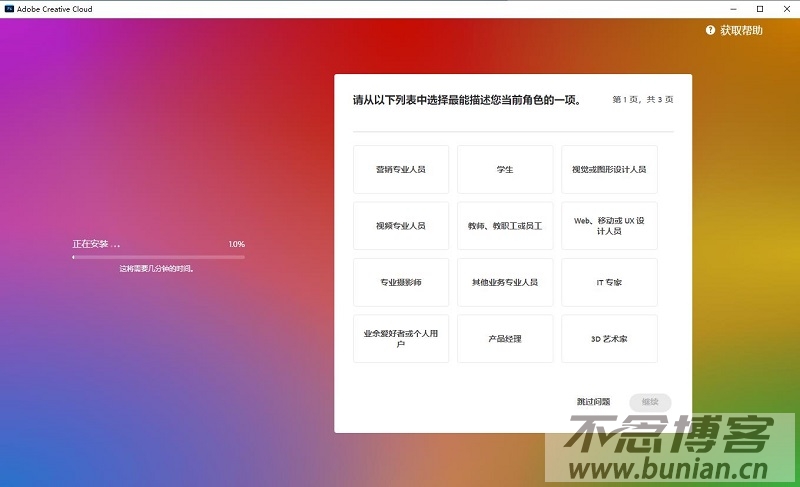Select the 视频专业人员 option
Viewport: 800px width, 487px height.
(x=401, y=226)
